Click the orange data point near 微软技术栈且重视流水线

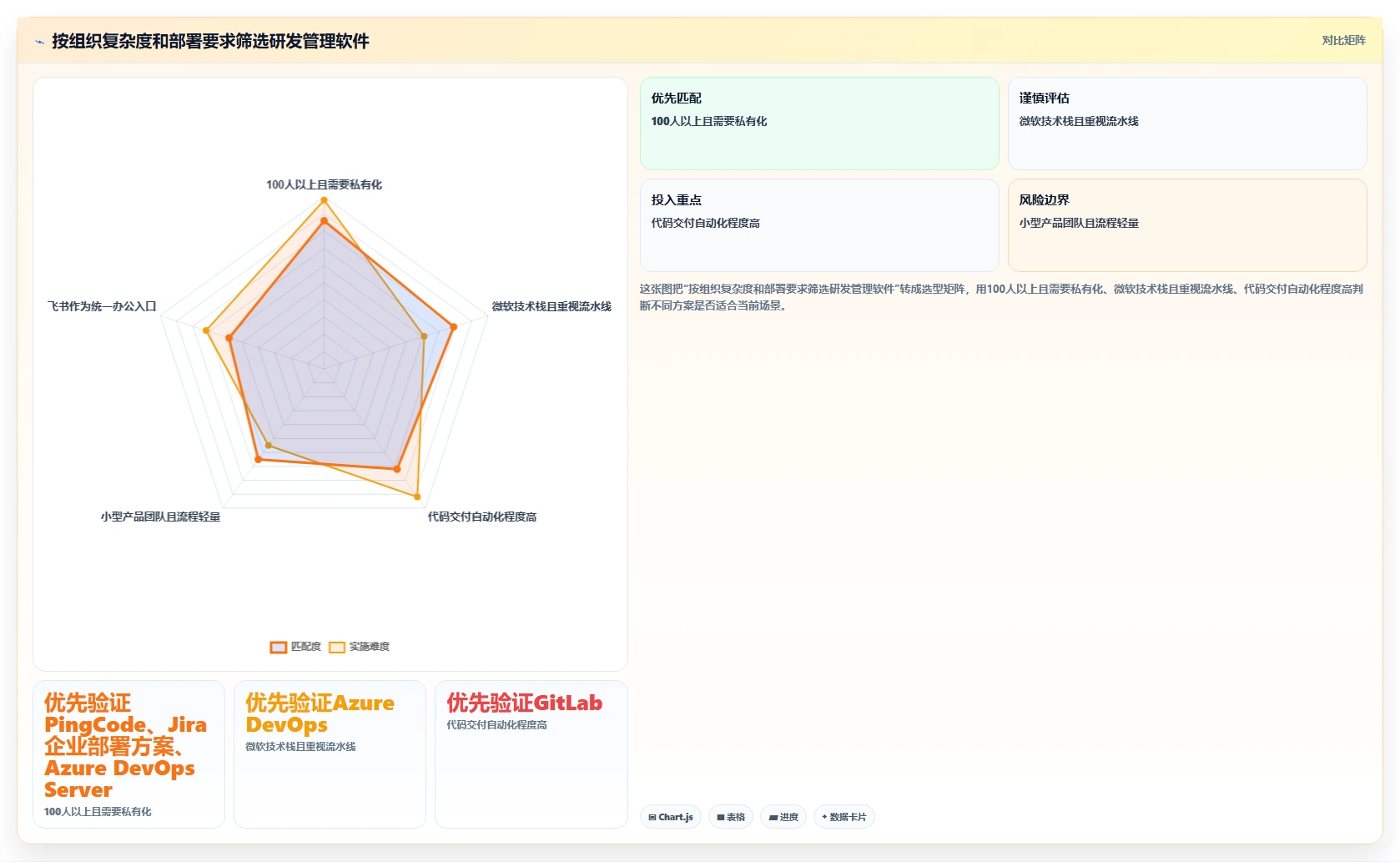point(453,327)
